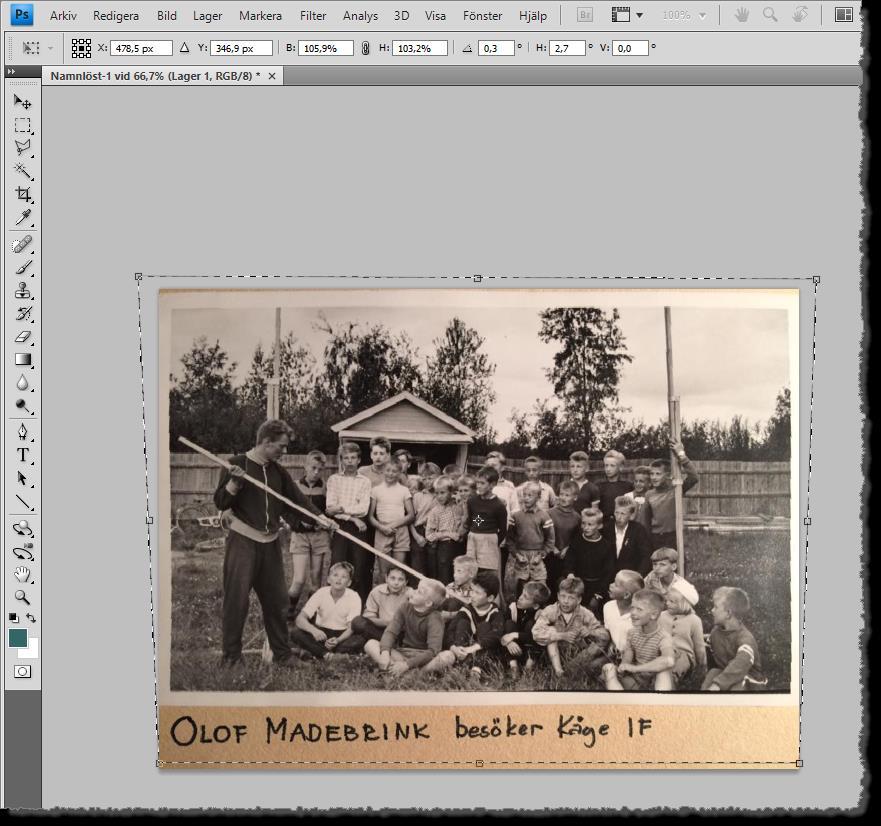Image resolution: width=881 pixels, height=826 pixels.
Task: Select the Move tool
Action: click(x=22, y=102)
